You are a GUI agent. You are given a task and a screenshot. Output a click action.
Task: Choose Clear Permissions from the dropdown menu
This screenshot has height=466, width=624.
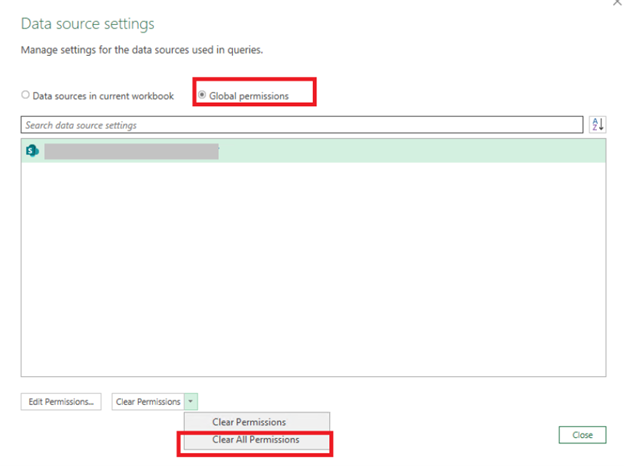257,422
